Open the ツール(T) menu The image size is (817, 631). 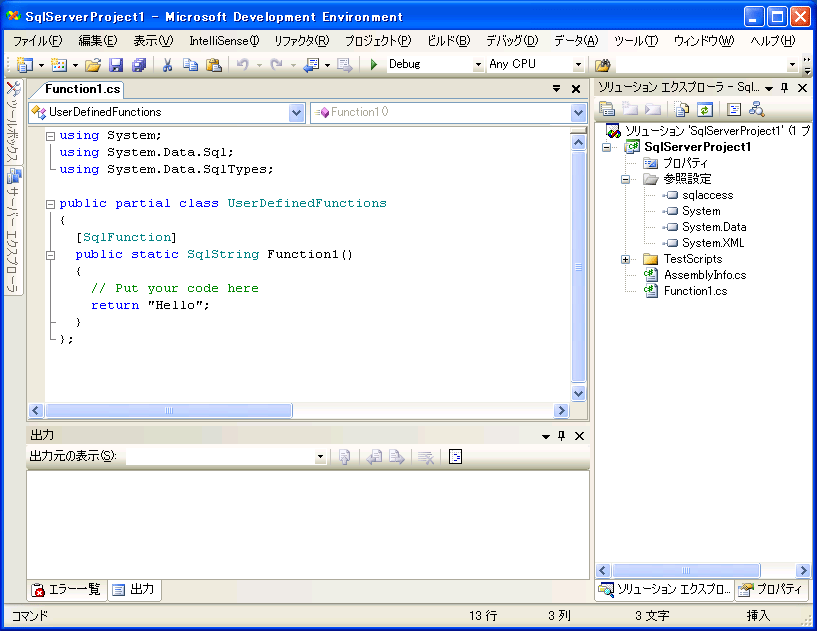(636, 41)
